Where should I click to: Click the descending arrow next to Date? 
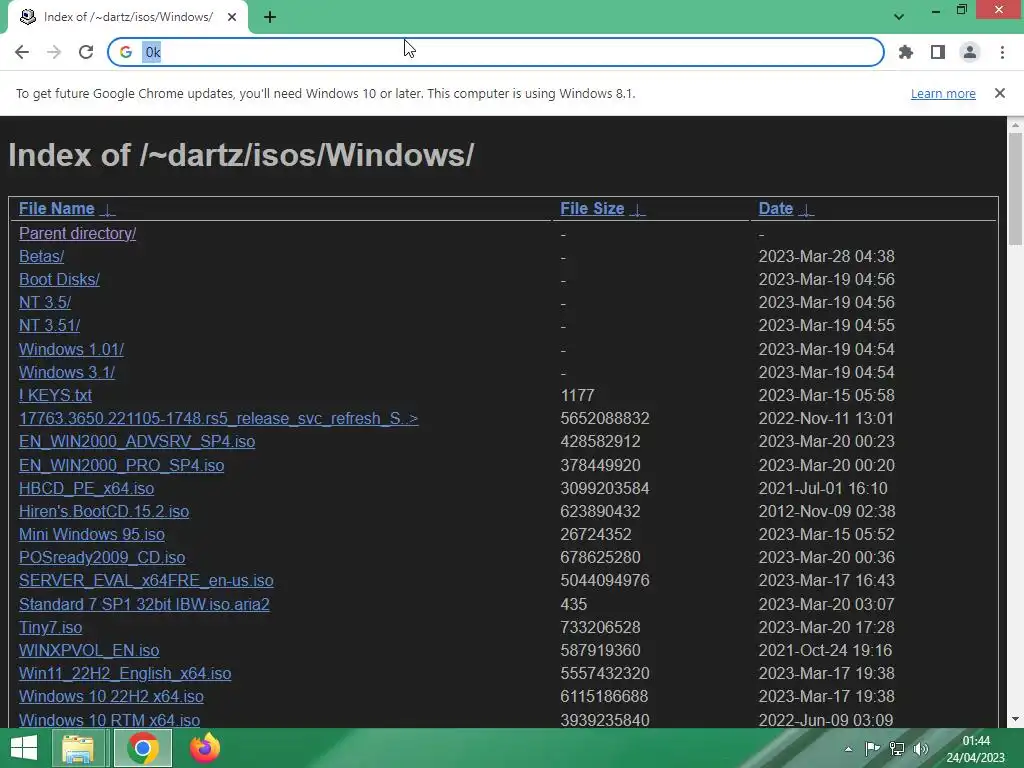(x=807, y=210)
